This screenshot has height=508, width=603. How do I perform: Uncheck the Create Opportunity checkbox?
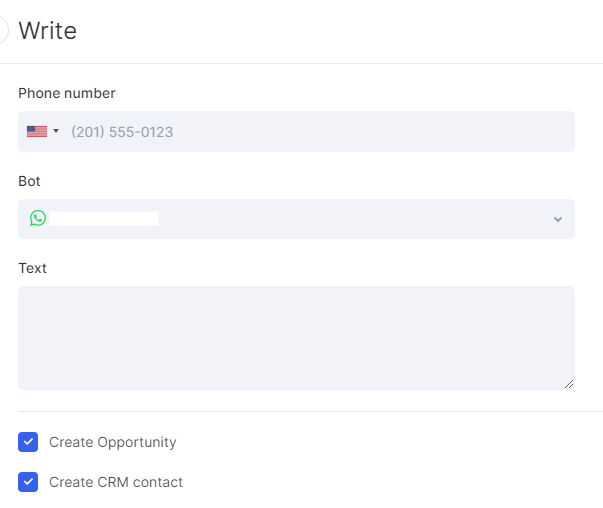coord(28,442)
